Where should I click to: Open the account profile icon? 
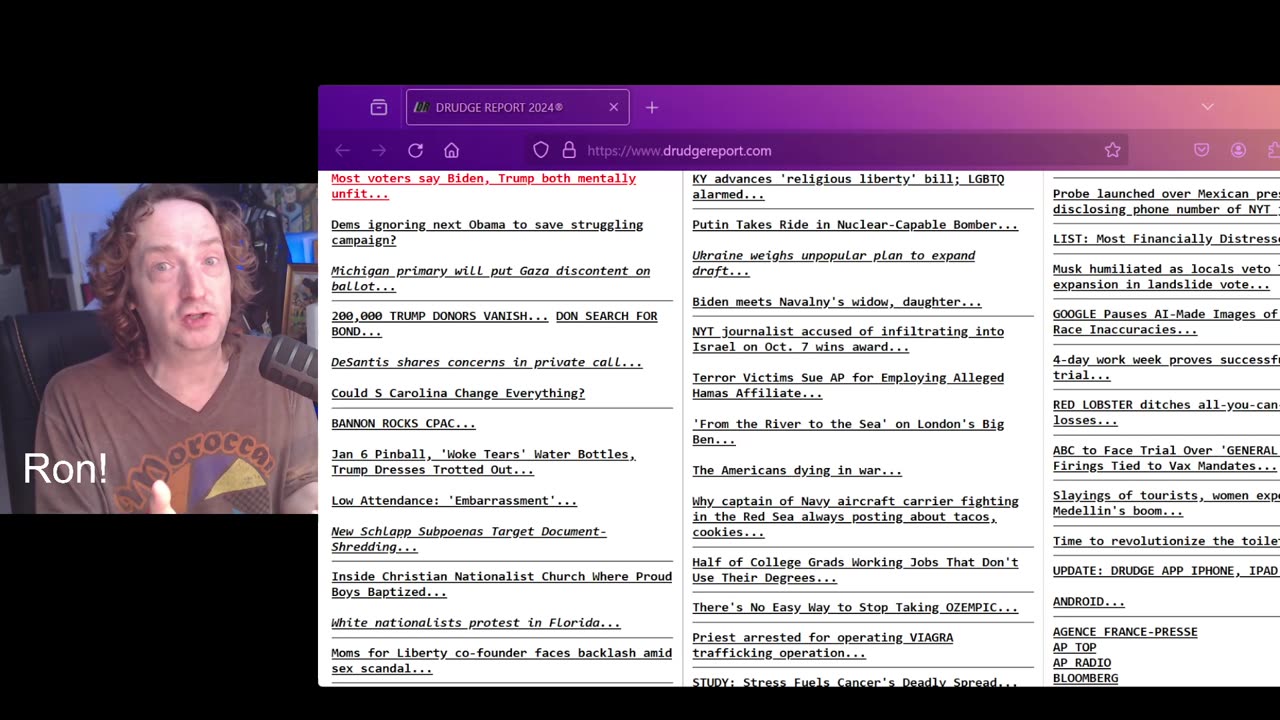coord(1238,150)
